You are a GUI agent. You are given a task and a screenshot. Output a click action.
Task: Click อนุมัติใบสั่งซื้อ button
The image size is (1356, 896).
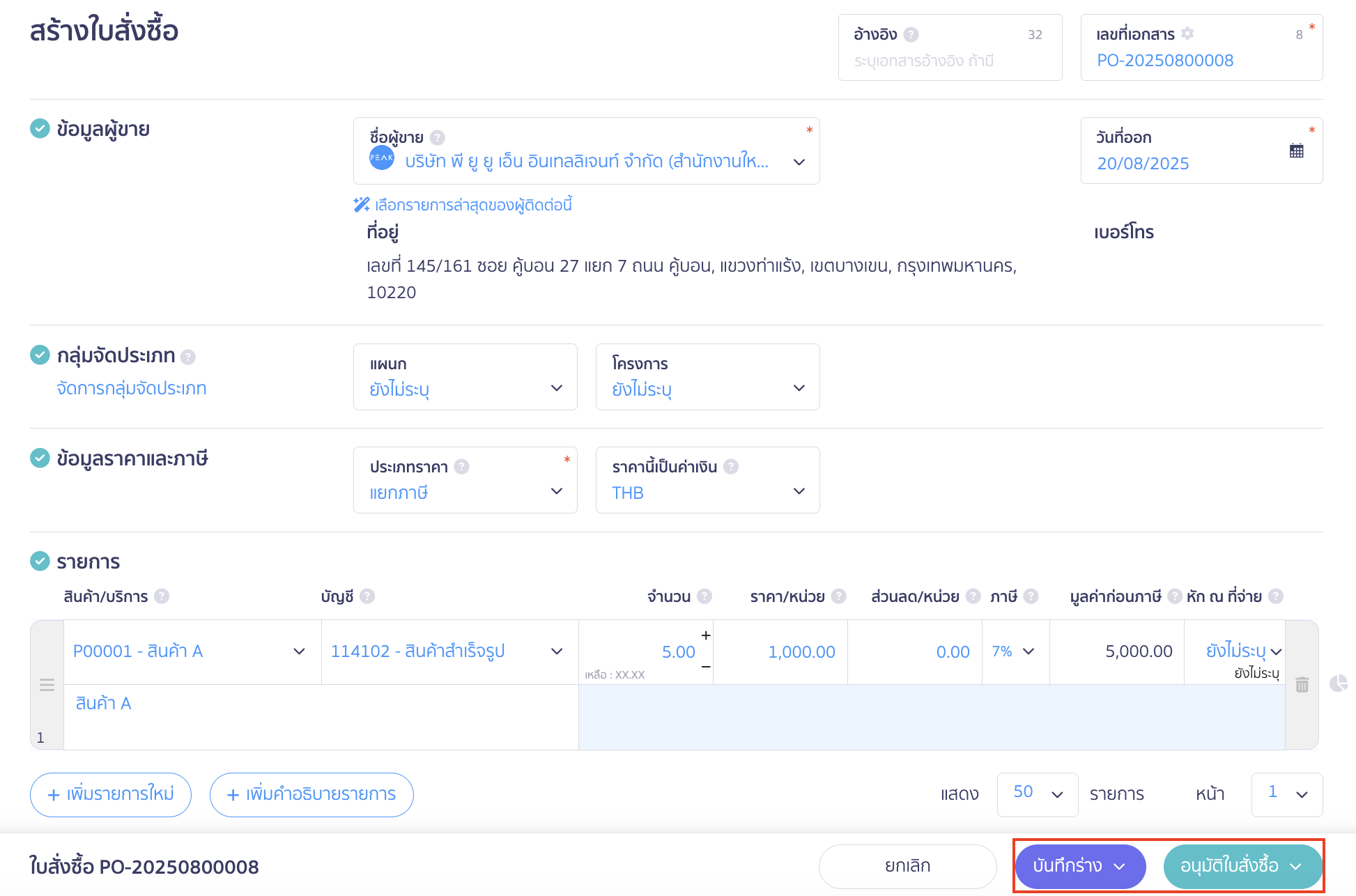(x=1230, y=866)
